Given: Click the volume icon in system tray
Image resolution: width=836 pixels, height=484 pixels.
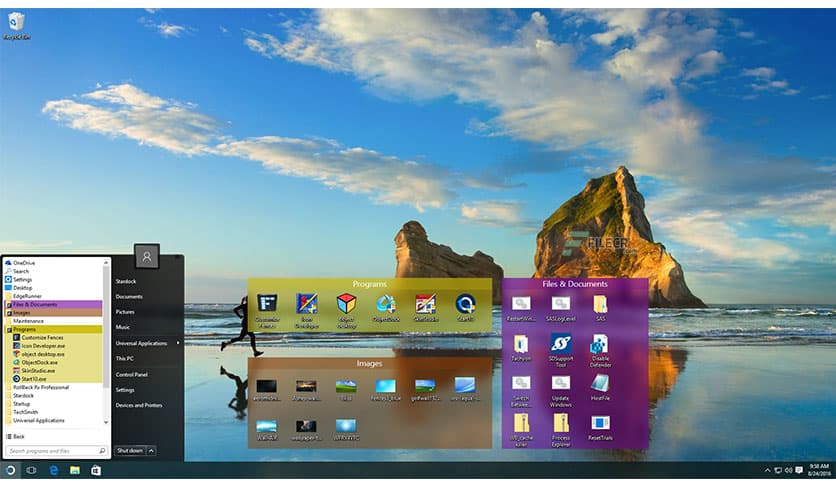Looking at the screenshot, I should 788,470.
